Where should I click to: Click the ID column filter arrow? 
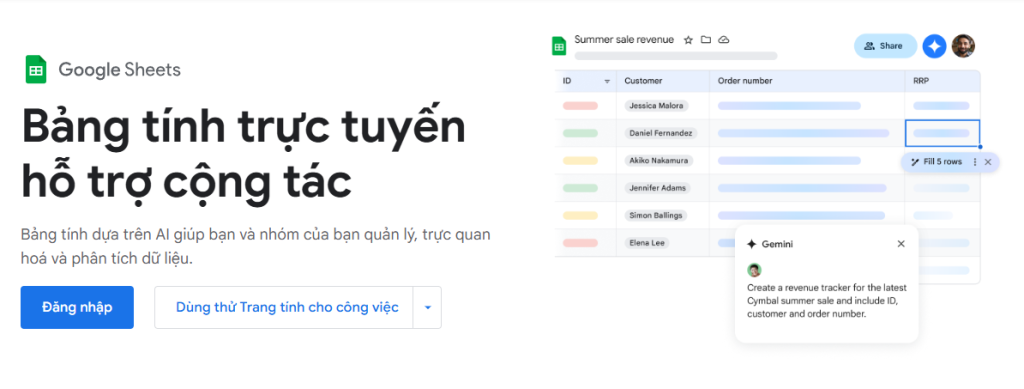[607, 82]
